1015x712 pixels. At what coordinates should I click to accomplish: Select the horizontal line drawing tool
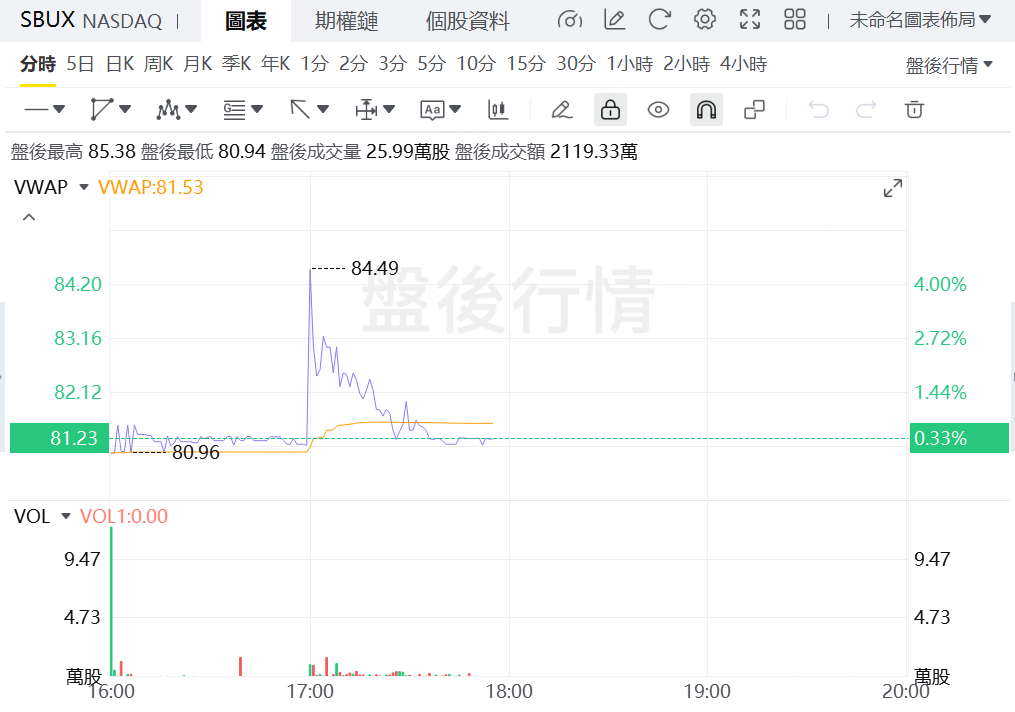tap(36, 109)
